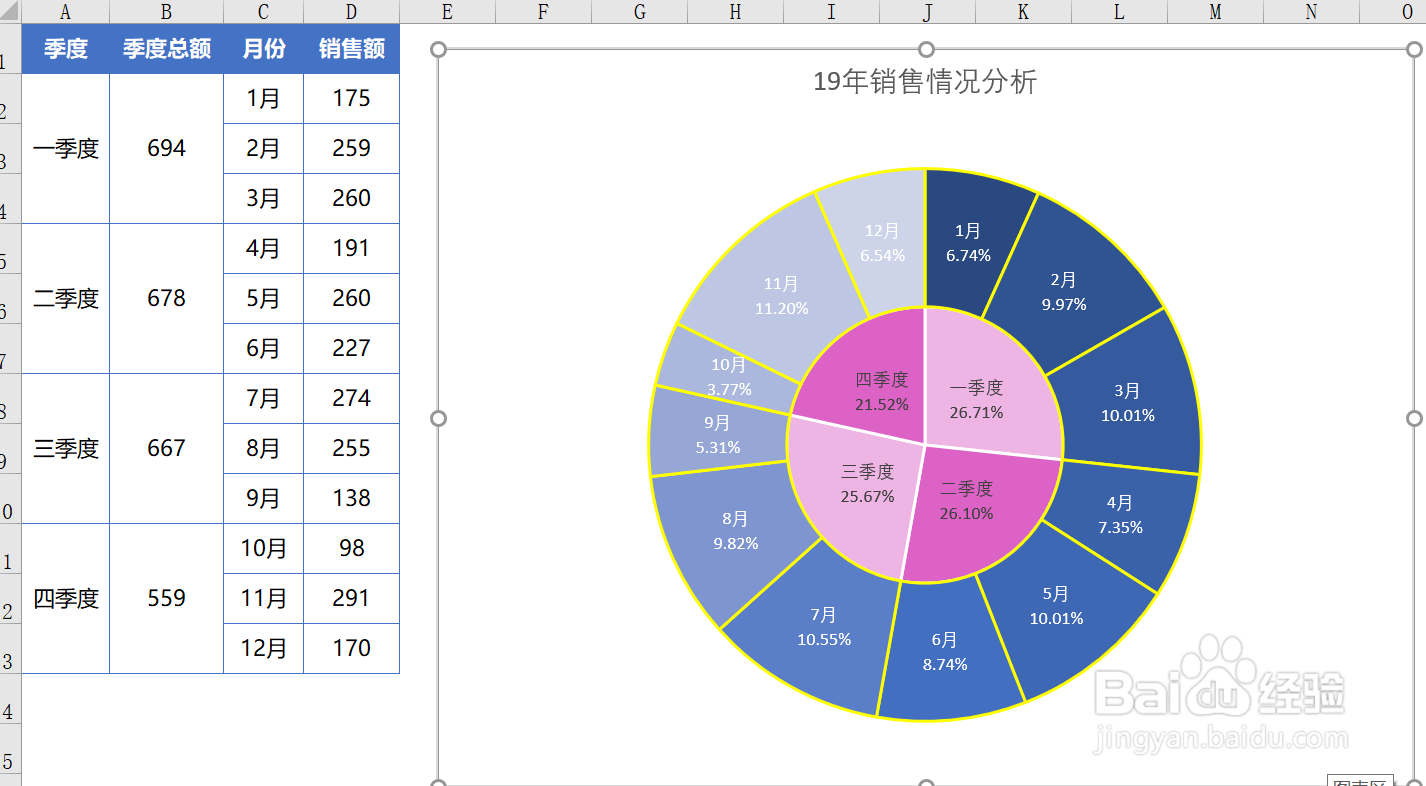Screen dimensions: 1426x786
Task: Select column G header
Action: (640, 12)
